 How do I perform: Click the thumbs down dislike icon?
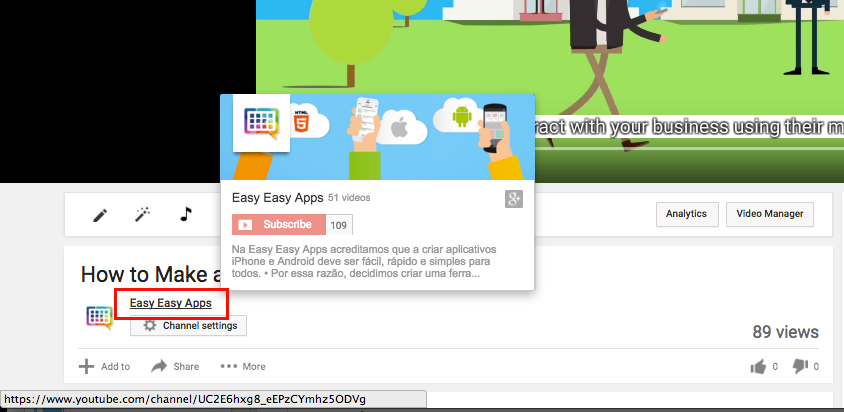coord(800,366)
